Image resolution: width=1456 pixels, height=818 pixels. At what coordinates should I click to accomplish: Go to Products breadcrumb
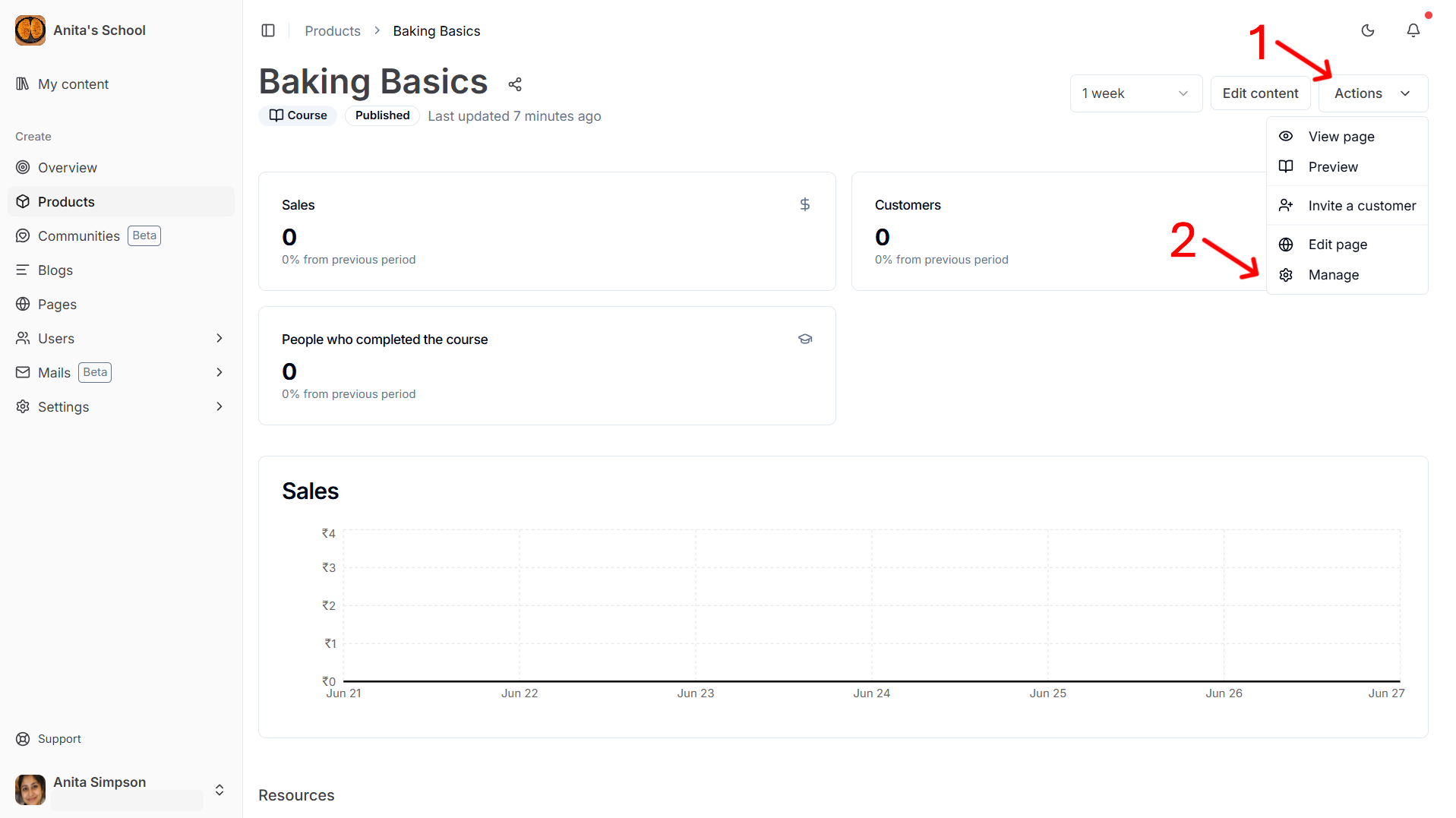333,31
